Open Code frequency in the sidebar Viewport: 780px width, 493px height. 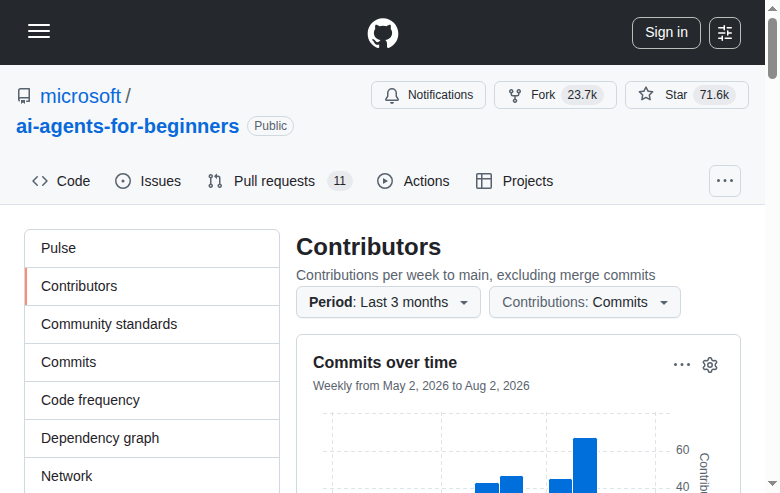pos(152,400)
